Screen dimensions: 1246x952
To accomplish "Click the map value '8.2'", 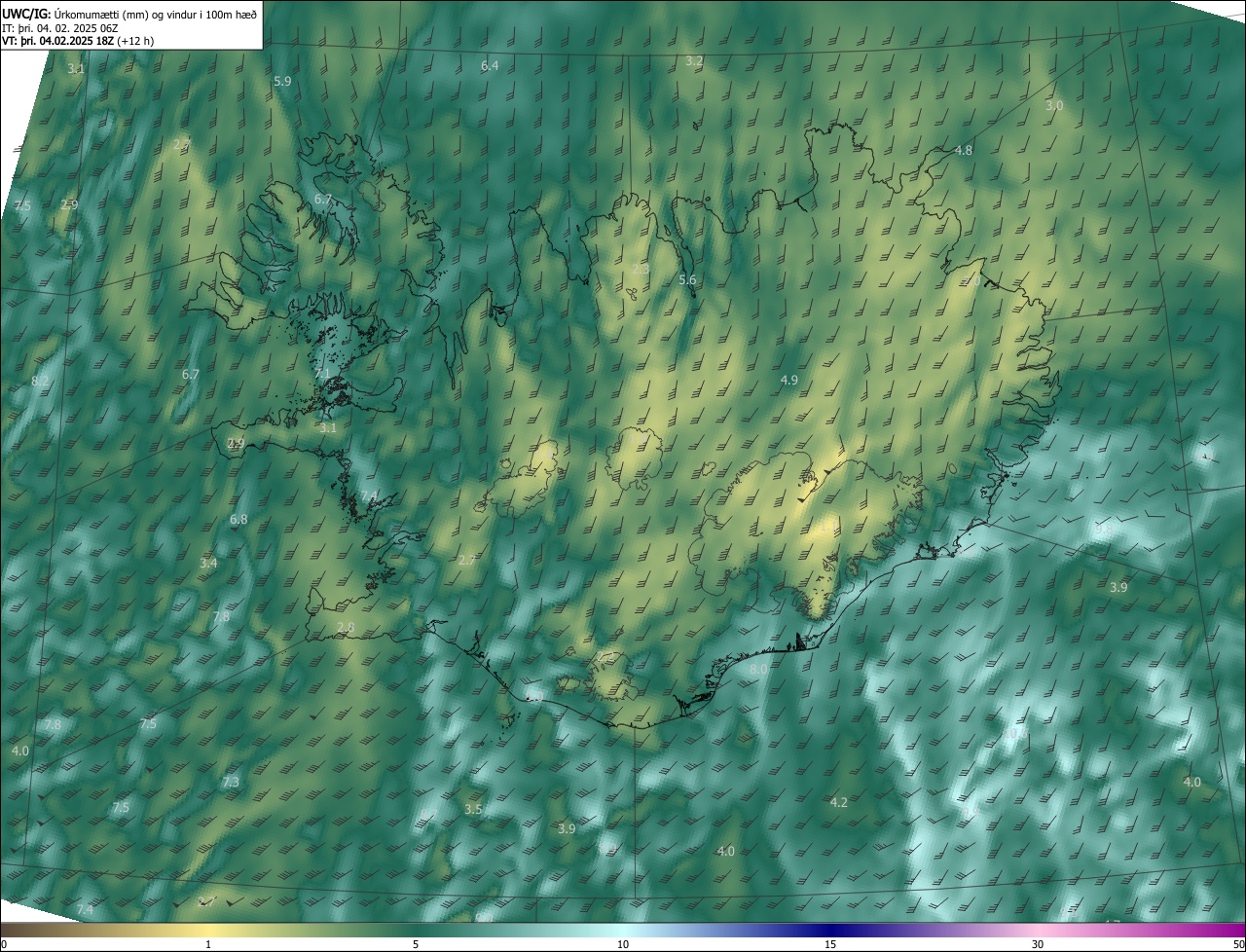I will (x=40, y=381).
